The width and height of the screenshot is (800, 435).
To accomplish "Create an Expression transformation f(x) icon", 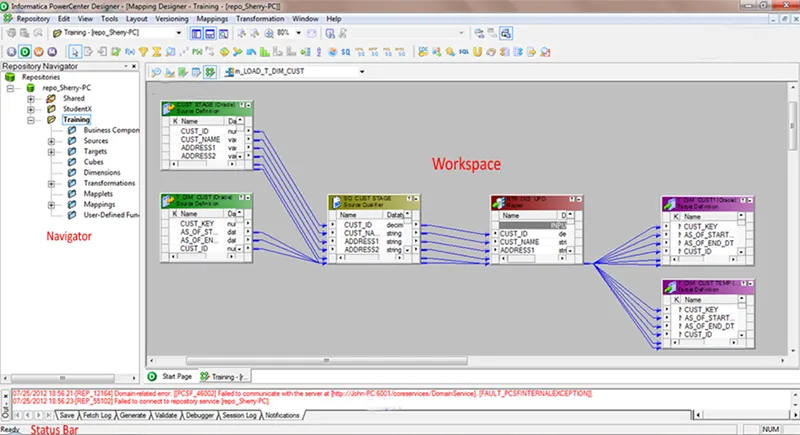I will coord(130,52).
